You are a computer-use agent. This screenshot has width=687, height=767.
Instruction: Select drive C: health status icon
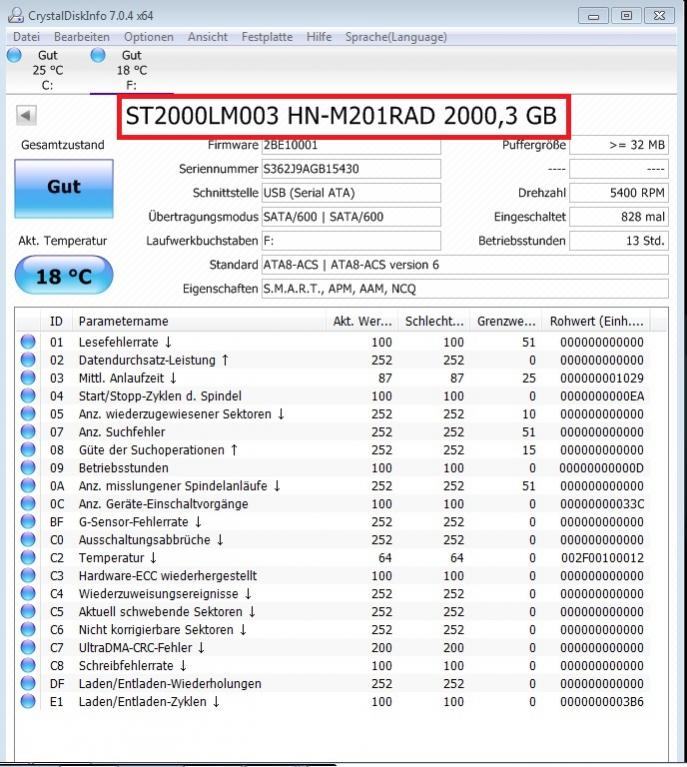point(14,55)
